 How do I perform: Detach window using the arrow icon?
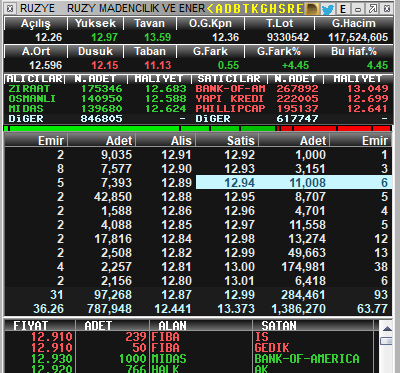pyautogui.click(x=372, y=9)
